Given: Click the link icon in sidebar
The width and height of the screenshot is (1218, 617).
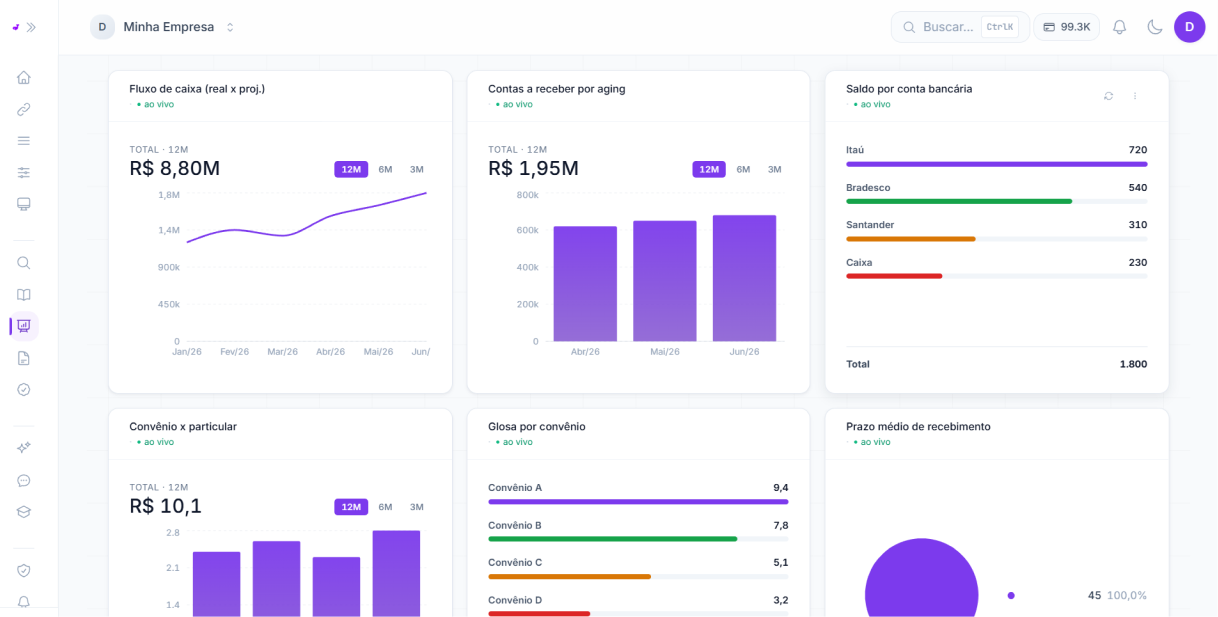Looking at the screenshot, I should coord(24,109).
